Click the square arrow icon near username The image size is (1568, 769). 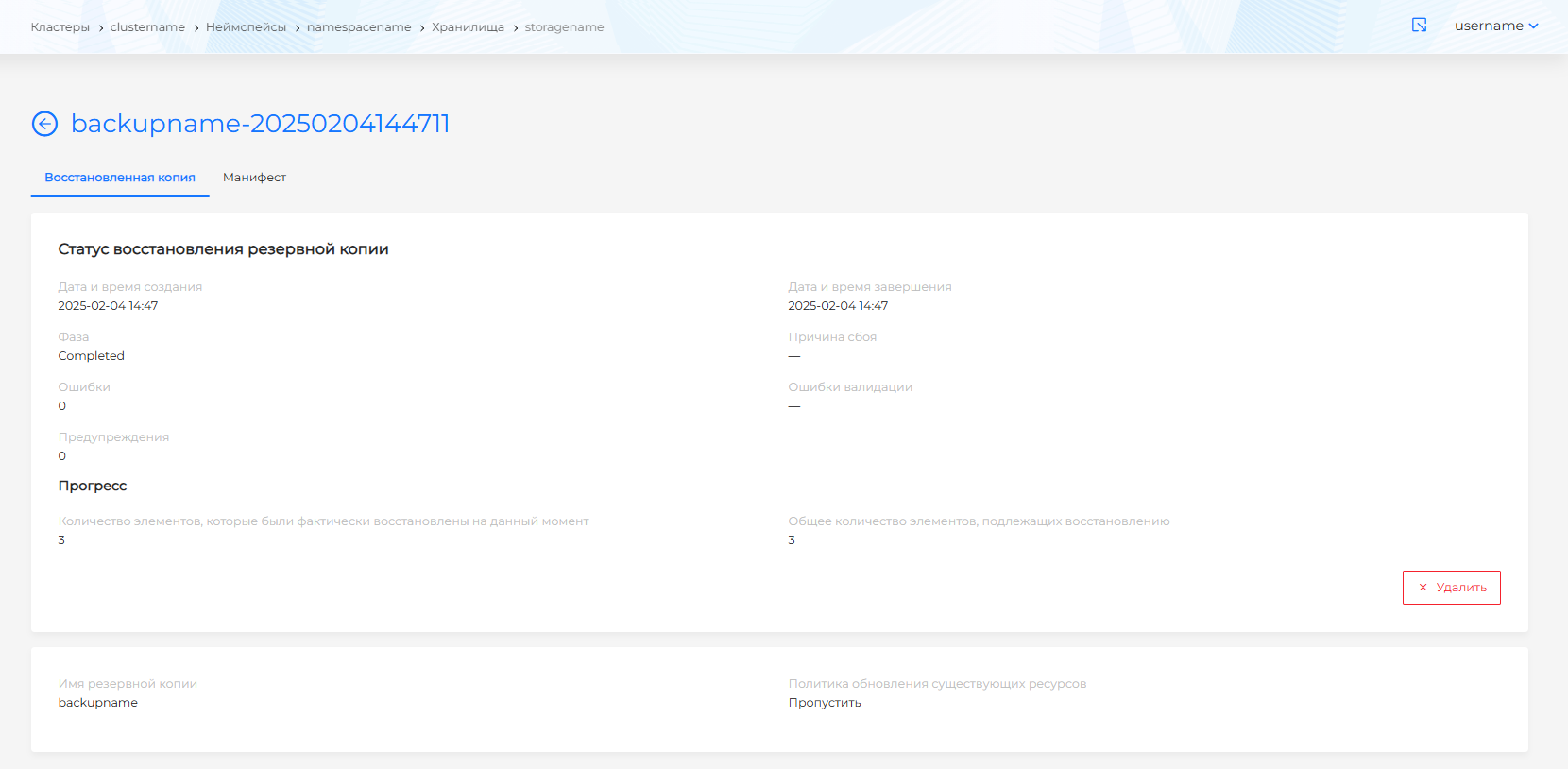coord(1419,26)
